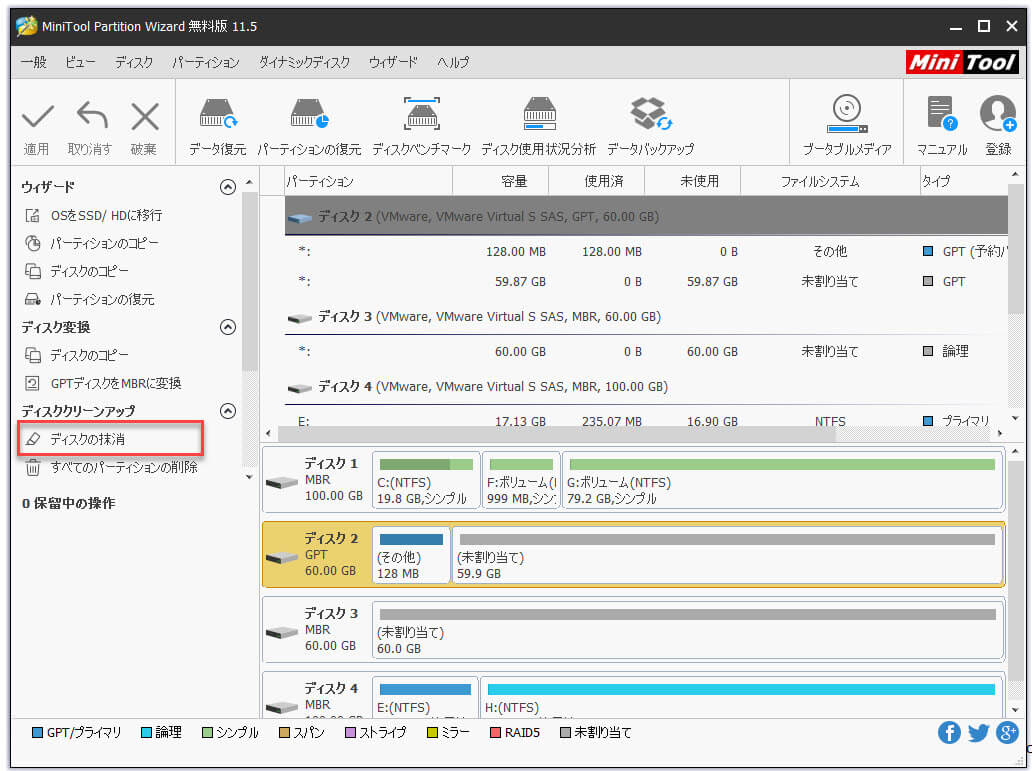1032x771 pixels.
Task: Collapse the ウィザード sidebar section
Action: 227,186
